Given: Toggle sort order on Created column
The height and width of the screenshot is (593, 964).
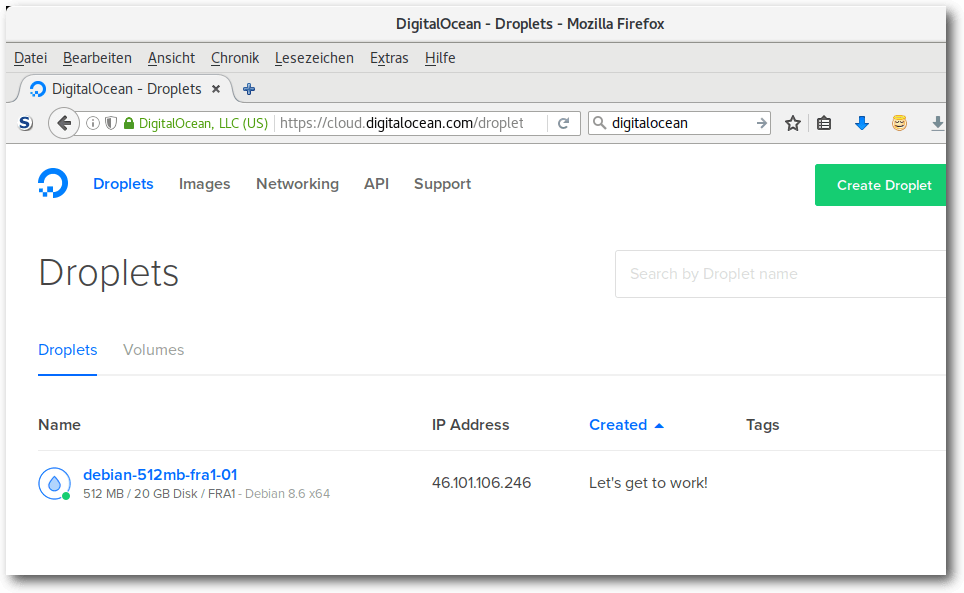Looking at the screenshot, I should pyautogui.click(x=626, y=425).
